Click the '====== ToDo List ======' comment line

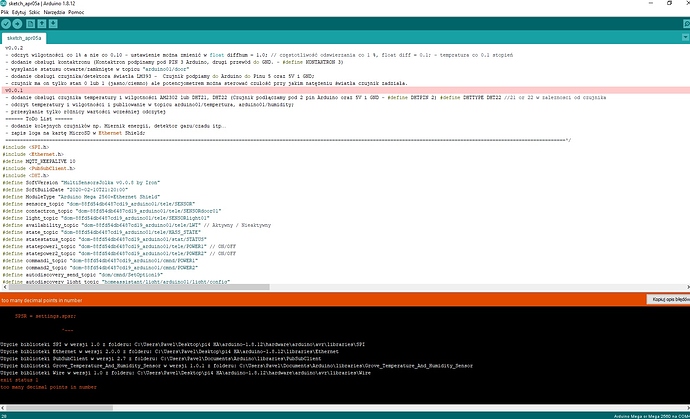[x=39, y=119]
